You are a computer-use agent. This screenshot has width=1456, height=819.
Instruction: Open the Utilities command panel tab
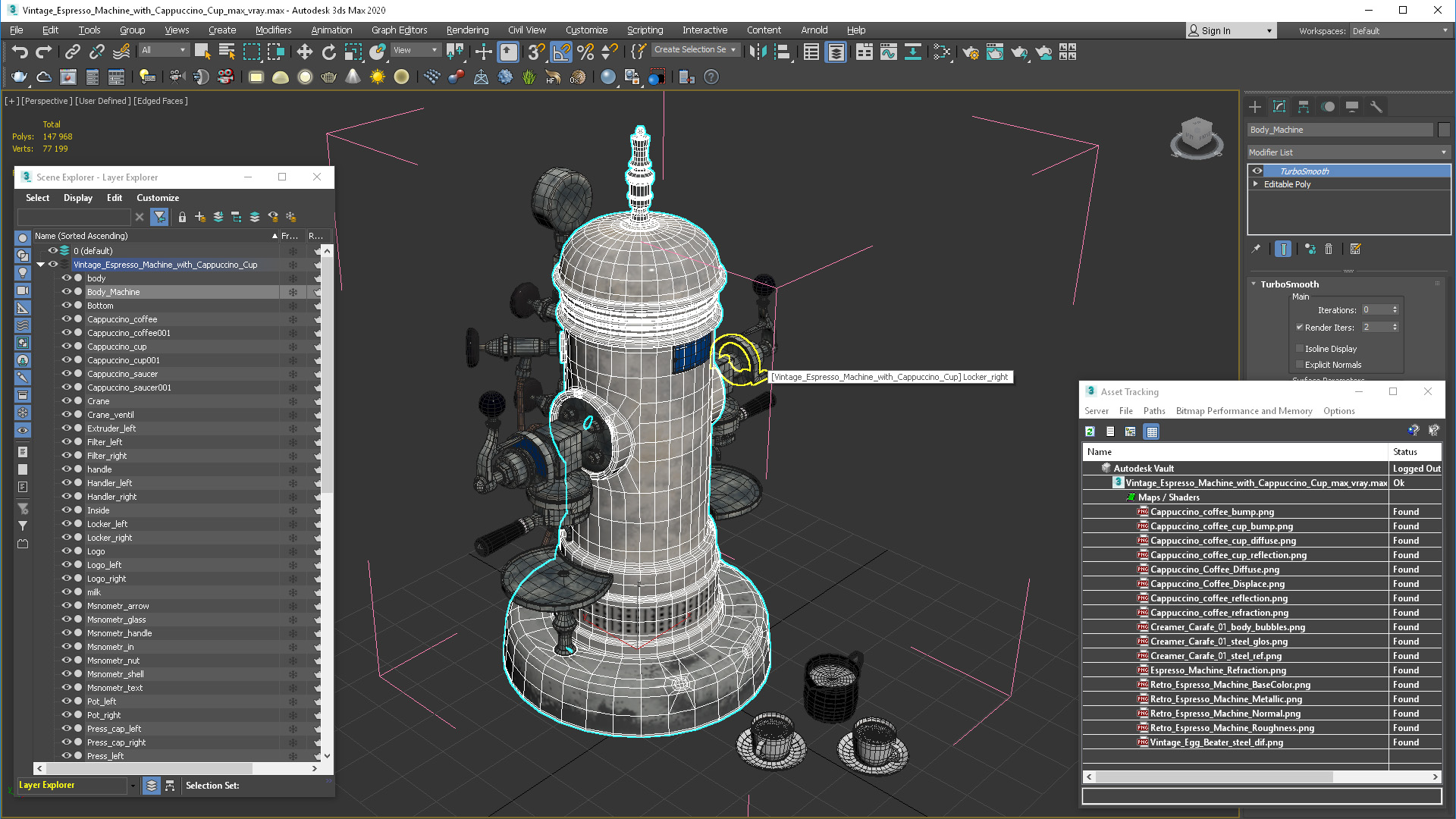(1376, 107)
